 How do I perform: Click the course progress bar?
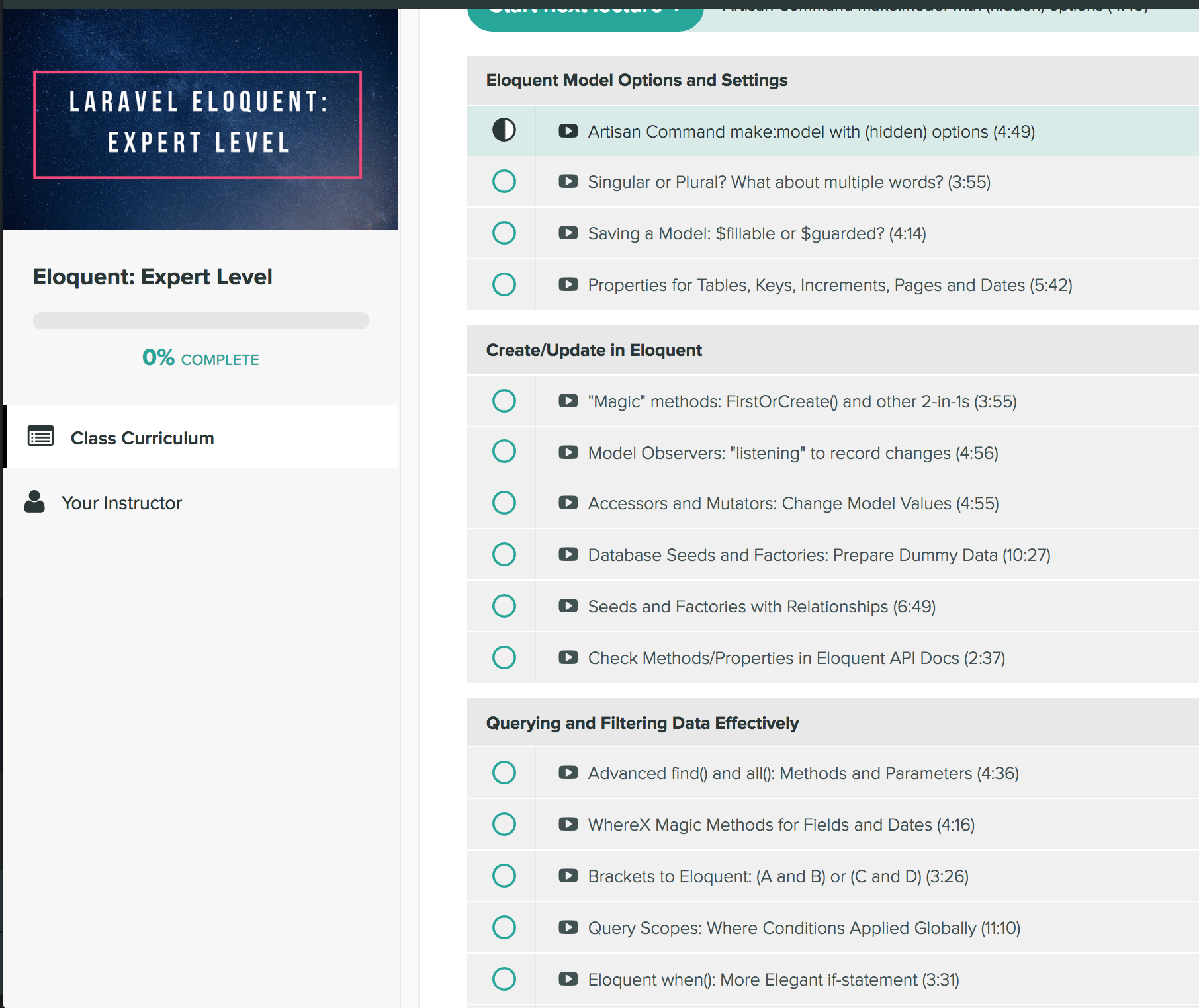pos(201,321)
